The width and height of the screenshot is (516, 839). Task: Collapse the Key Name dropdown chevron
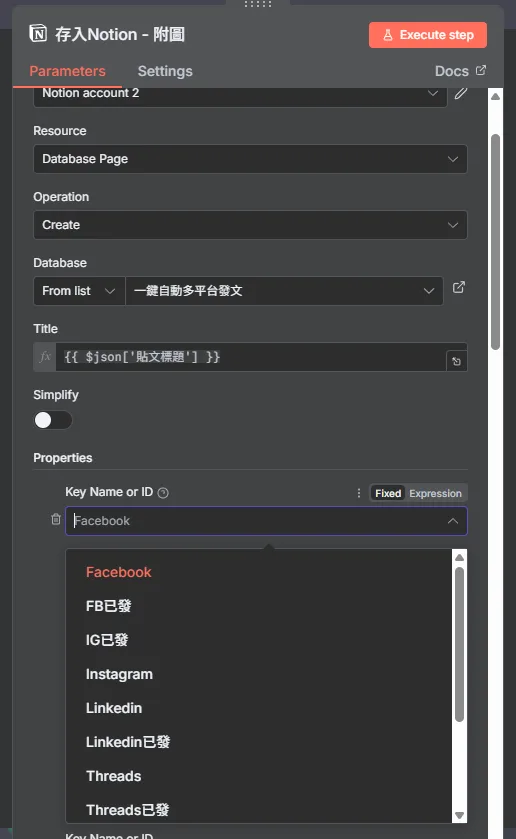tap(453, 521)
